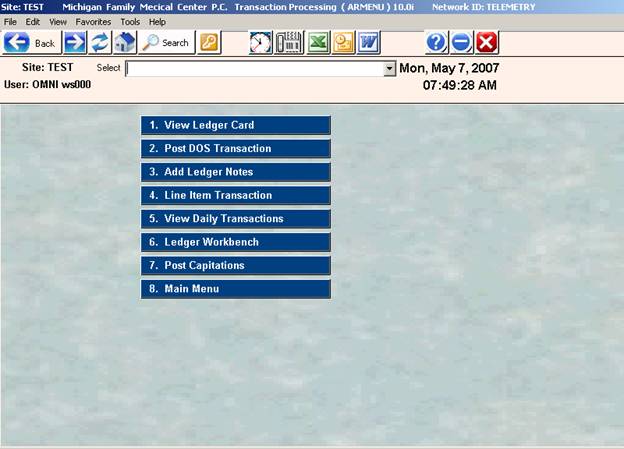
Task: Open the Favorites menu
Action: point(93,21)
